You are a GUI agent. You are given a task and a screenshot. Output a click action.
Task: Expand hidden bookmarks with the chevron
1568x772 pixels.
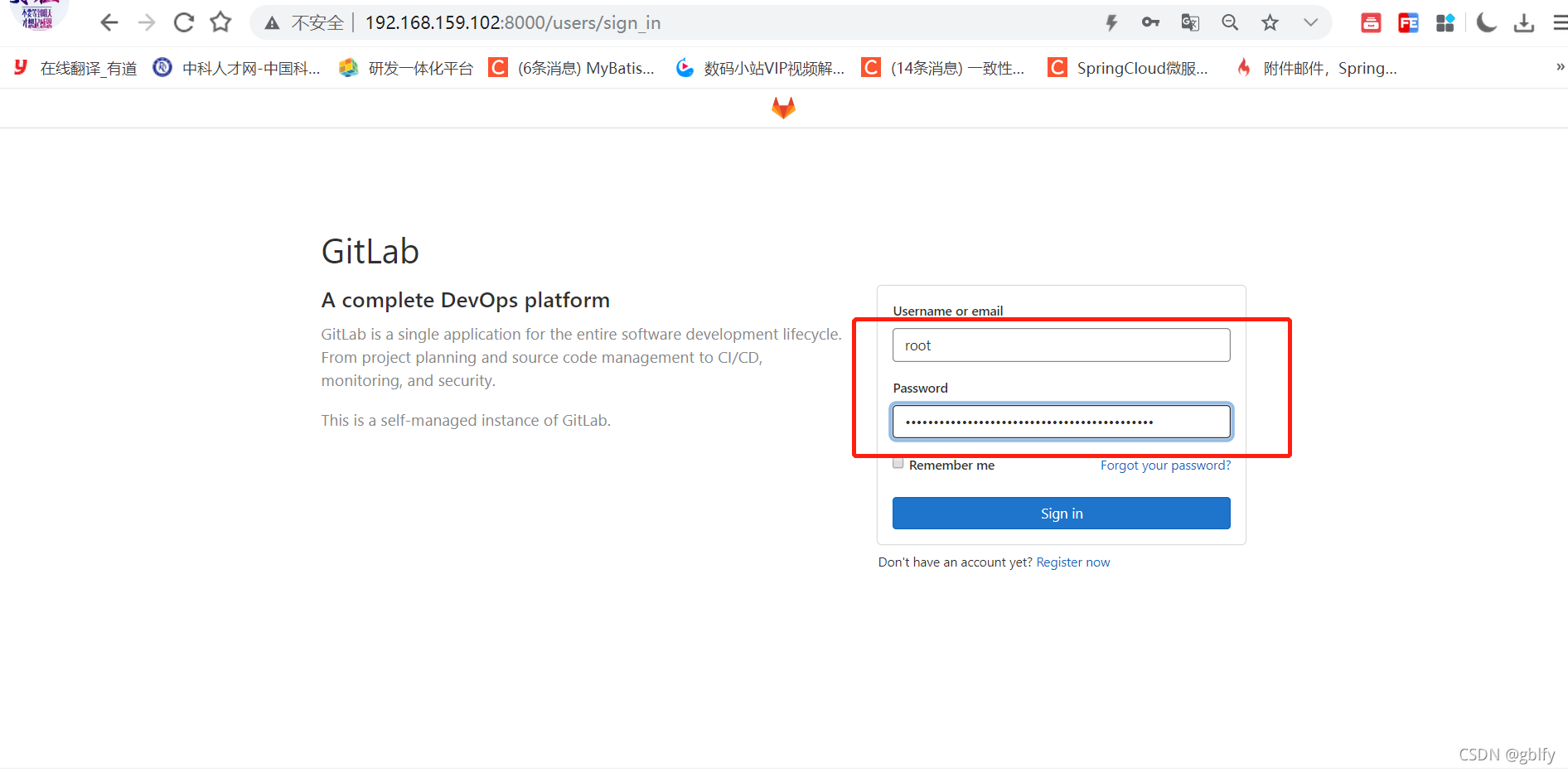coord(1560,66)
